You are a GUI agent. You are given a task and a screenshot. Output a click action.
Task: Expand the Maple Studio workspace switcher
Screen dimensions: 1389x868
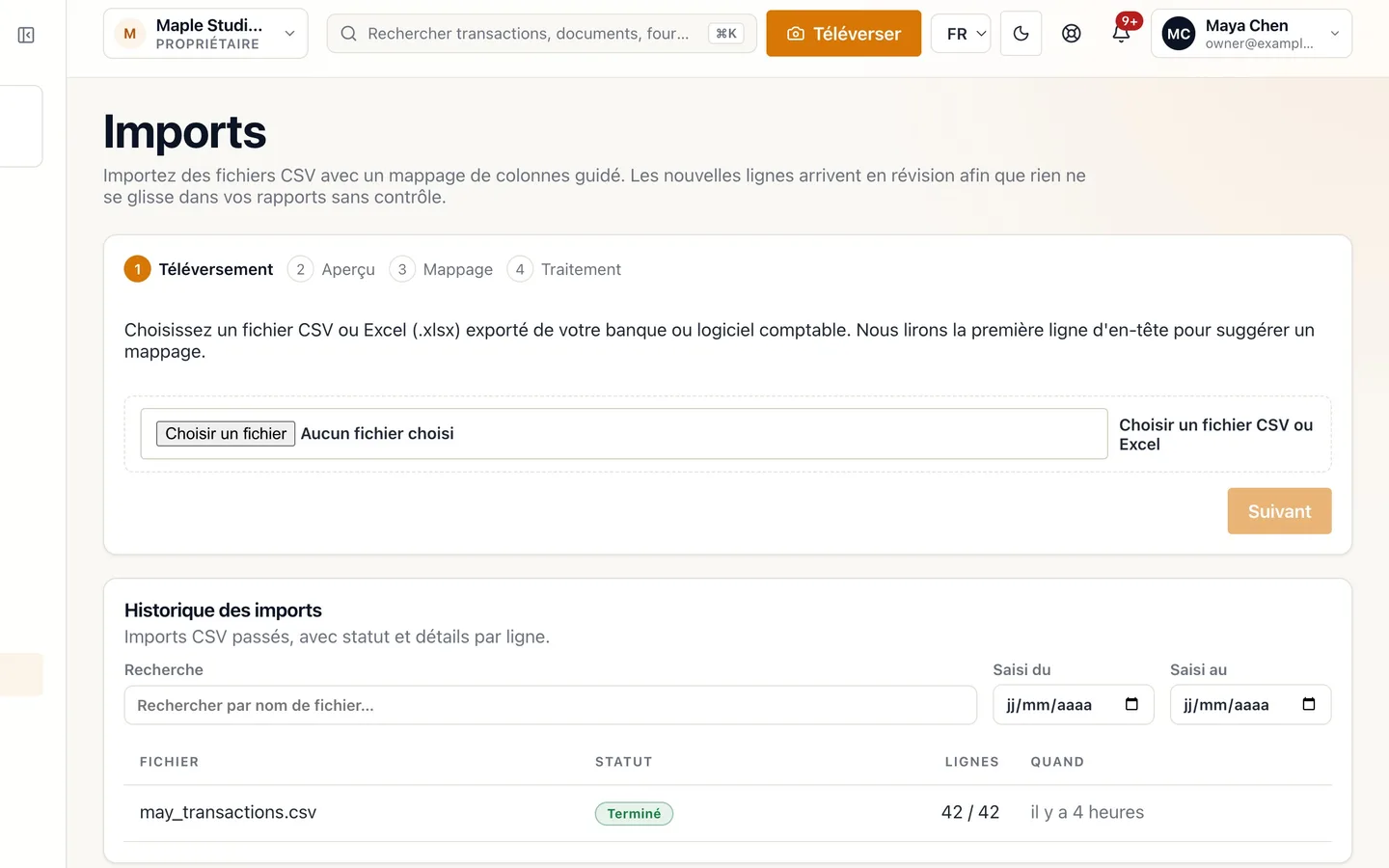click(205, 34)
